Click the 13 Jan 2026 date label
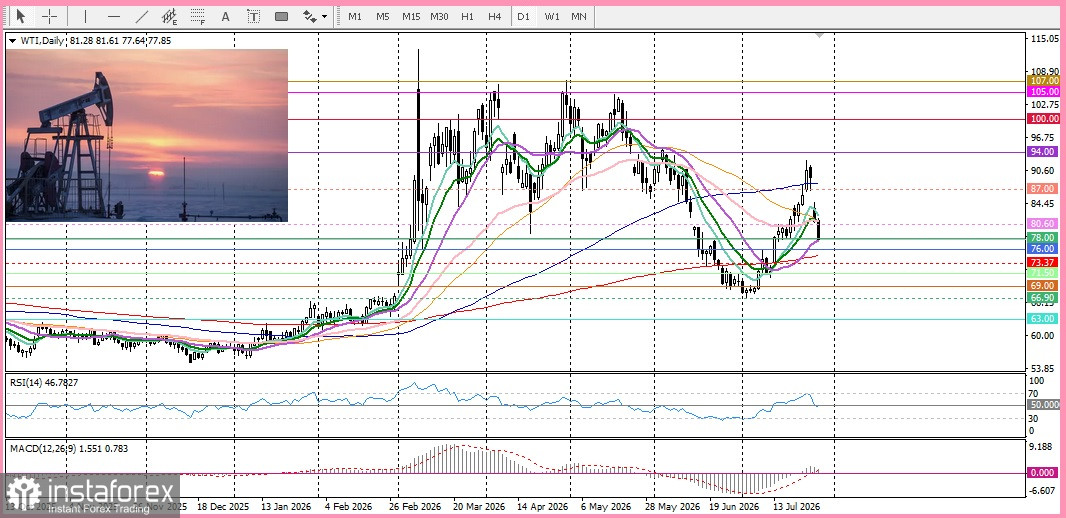Screen dimensions: 1066x518 [285, 507]
